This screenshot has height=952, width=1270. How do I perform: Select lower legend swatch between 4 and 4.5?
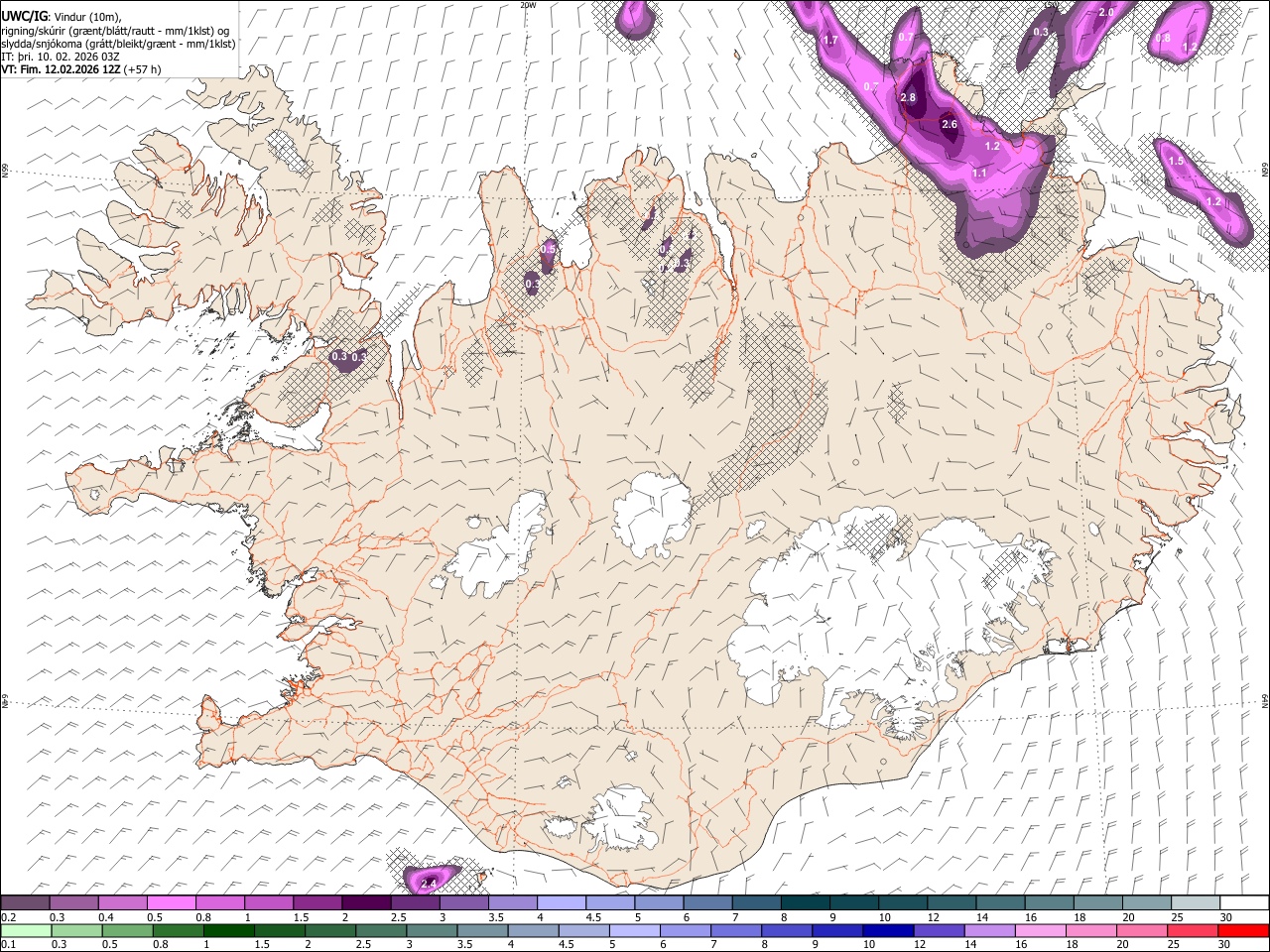coord(534,930)
